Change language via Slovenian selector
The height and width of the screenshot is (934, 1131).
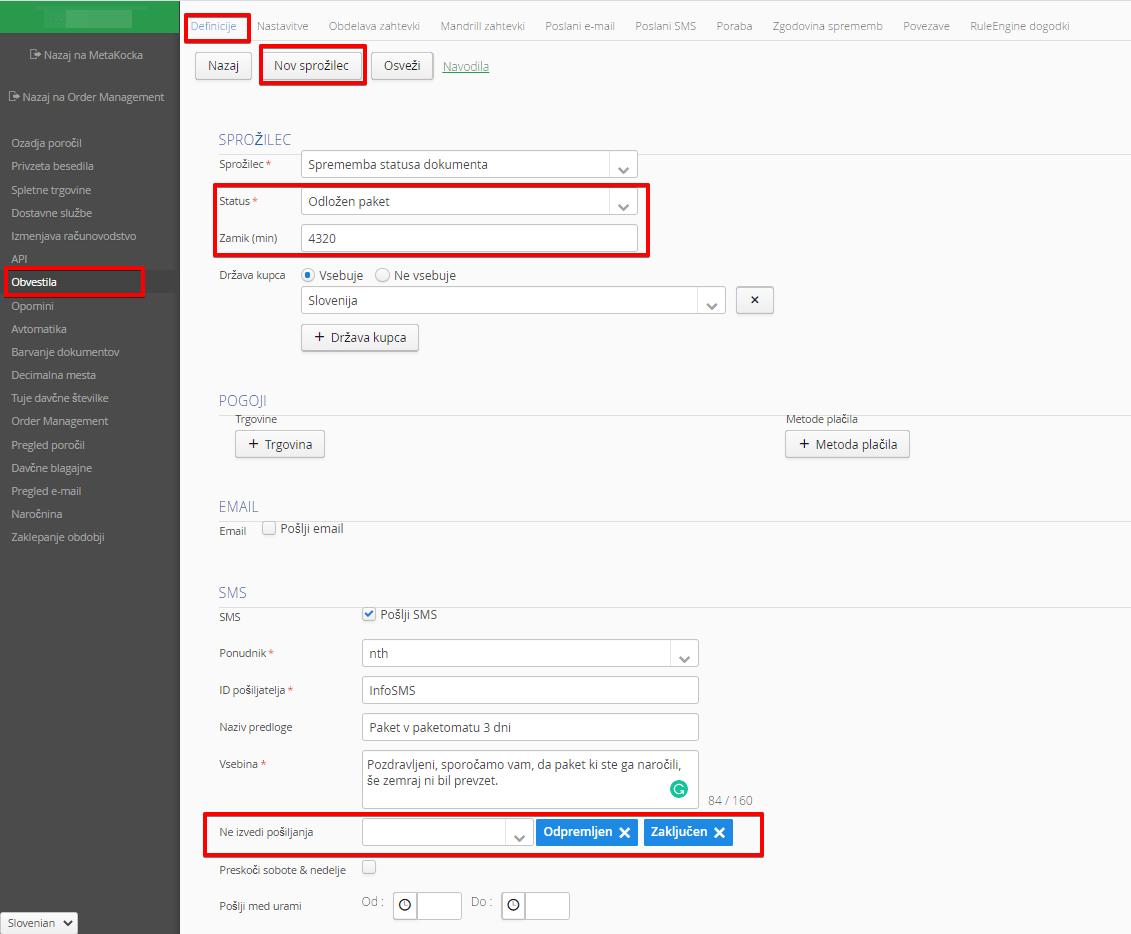pyautogui.click(x=40, y=923)
